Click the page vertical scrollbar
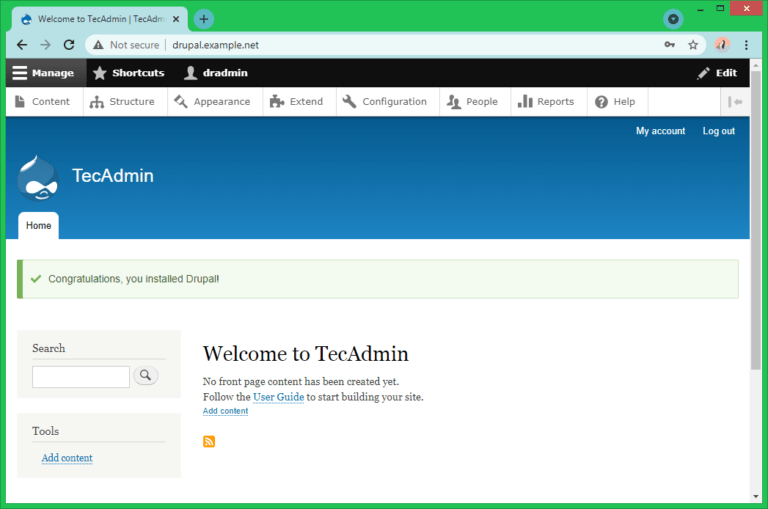Screen dimensions: 768x509 pos(756,250)
